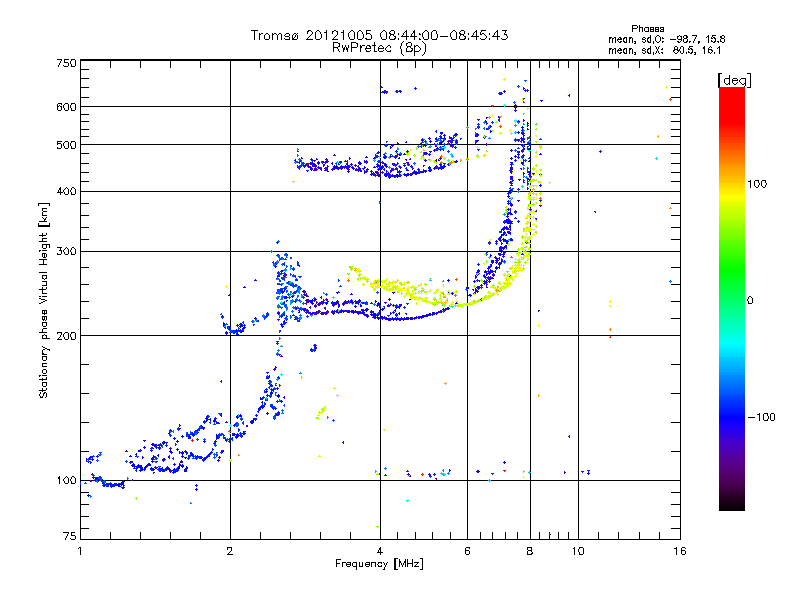Image resolution: width=800 pixels, height=600 pixels.
Task: Click the '[deg]' colorbar unit label
Action: tap(734, 80)
